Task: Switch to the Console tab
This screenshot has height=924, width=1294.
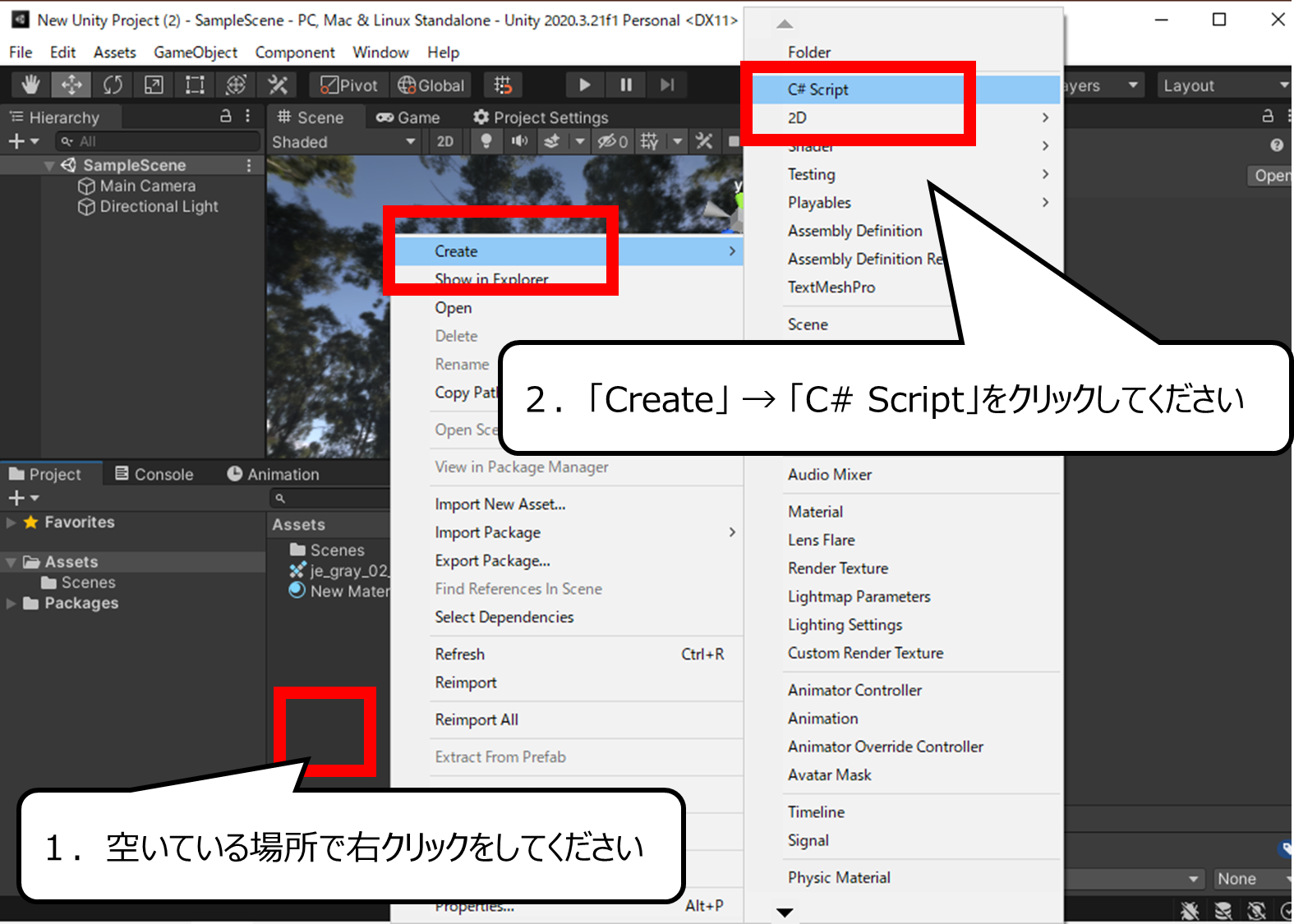Action: tap(154, 474)
